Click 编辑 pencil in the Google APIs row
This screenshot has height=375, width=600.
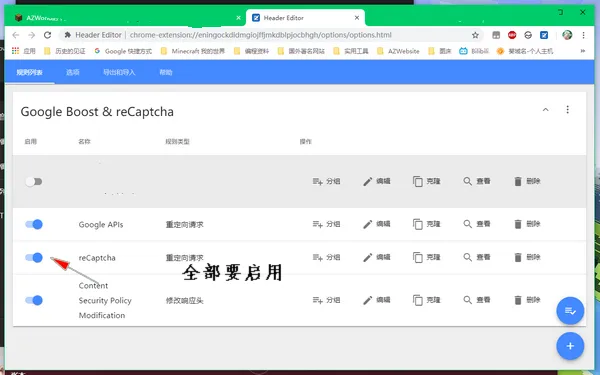376,224
